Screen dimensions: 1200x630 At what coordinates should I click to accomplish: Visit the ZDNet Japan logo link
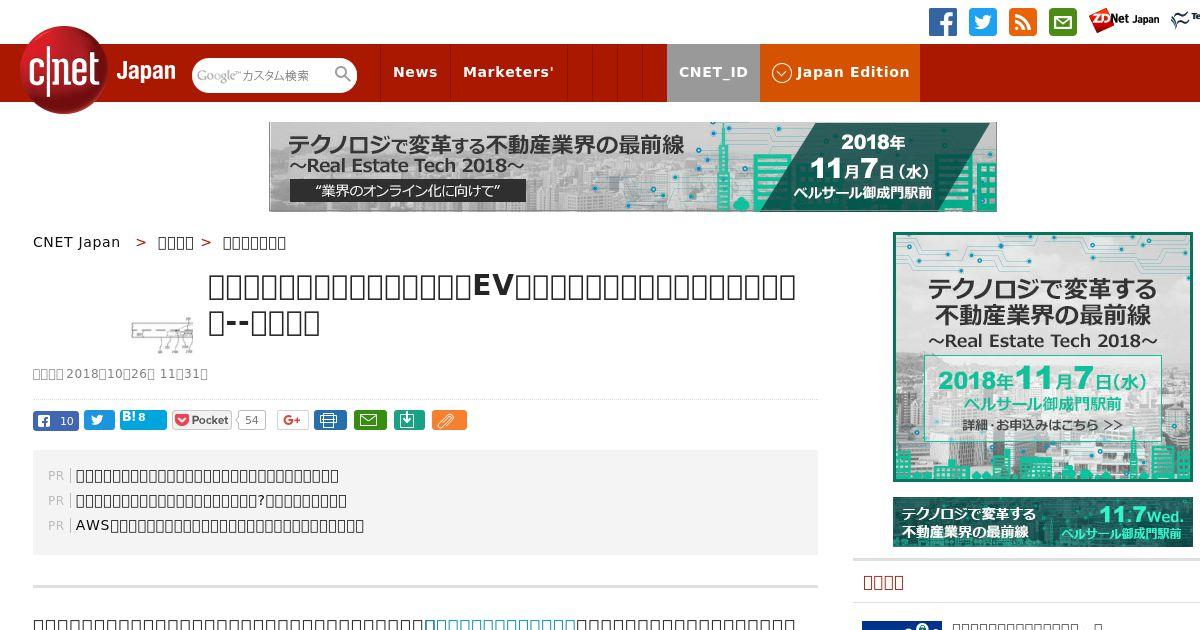coord(1124,19)
